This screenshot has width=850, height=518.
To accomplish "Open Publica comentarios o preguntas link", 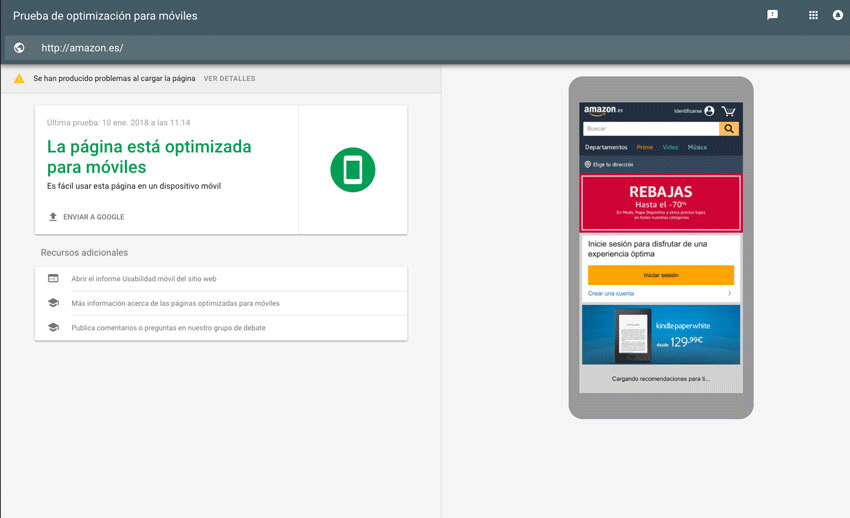I will pyautogui.click(x=168, y=327).
